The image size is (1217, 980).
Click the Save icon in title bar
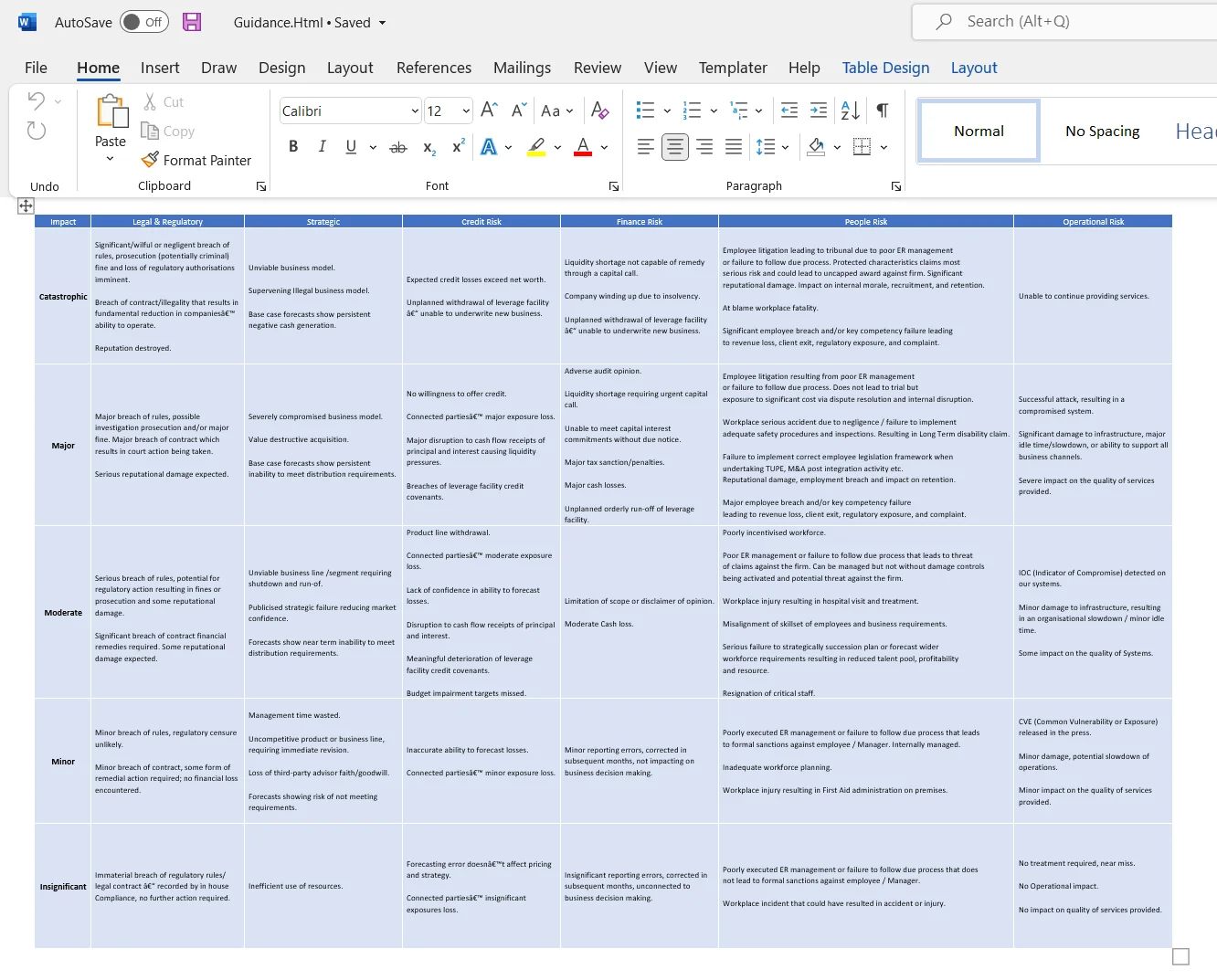coord(192,22)
